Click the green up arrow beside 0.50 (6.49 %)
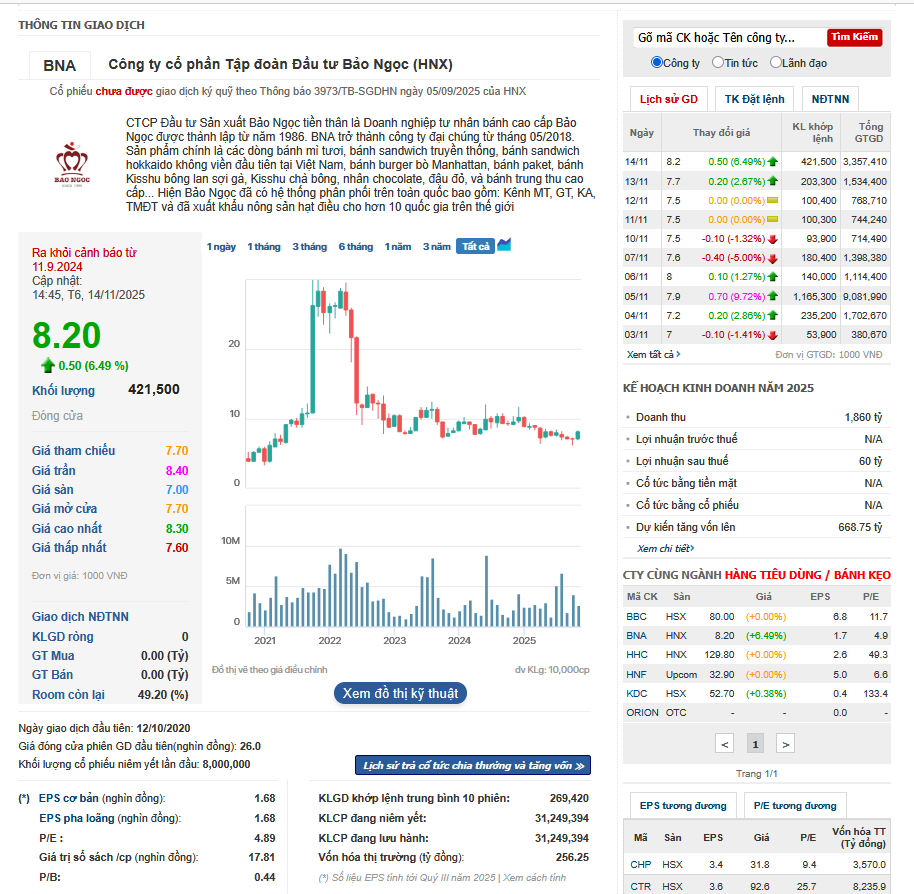The width and height of the screenshot is (914, 894). pyautogui.click(x=48, y=365)
